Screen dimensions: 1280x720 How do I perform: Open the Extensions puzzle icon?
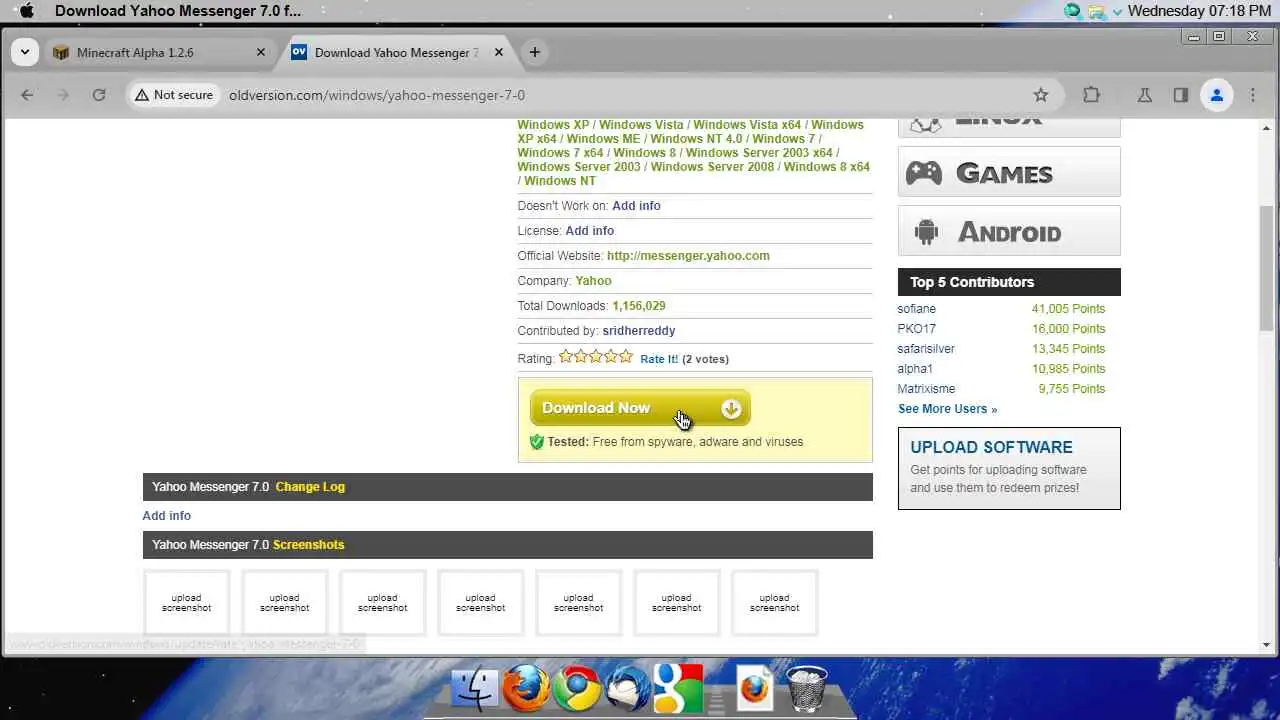click(x=1091, y=95)
